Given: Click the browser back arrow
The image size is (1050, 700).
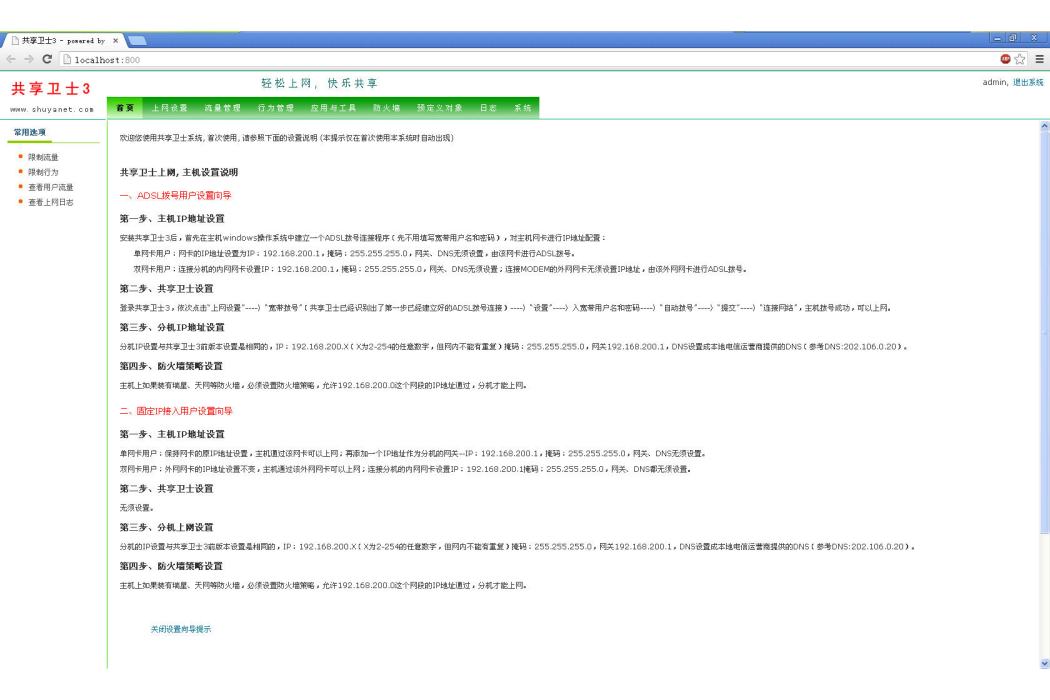Looking at the screenshot, I should tap(11, 59).
